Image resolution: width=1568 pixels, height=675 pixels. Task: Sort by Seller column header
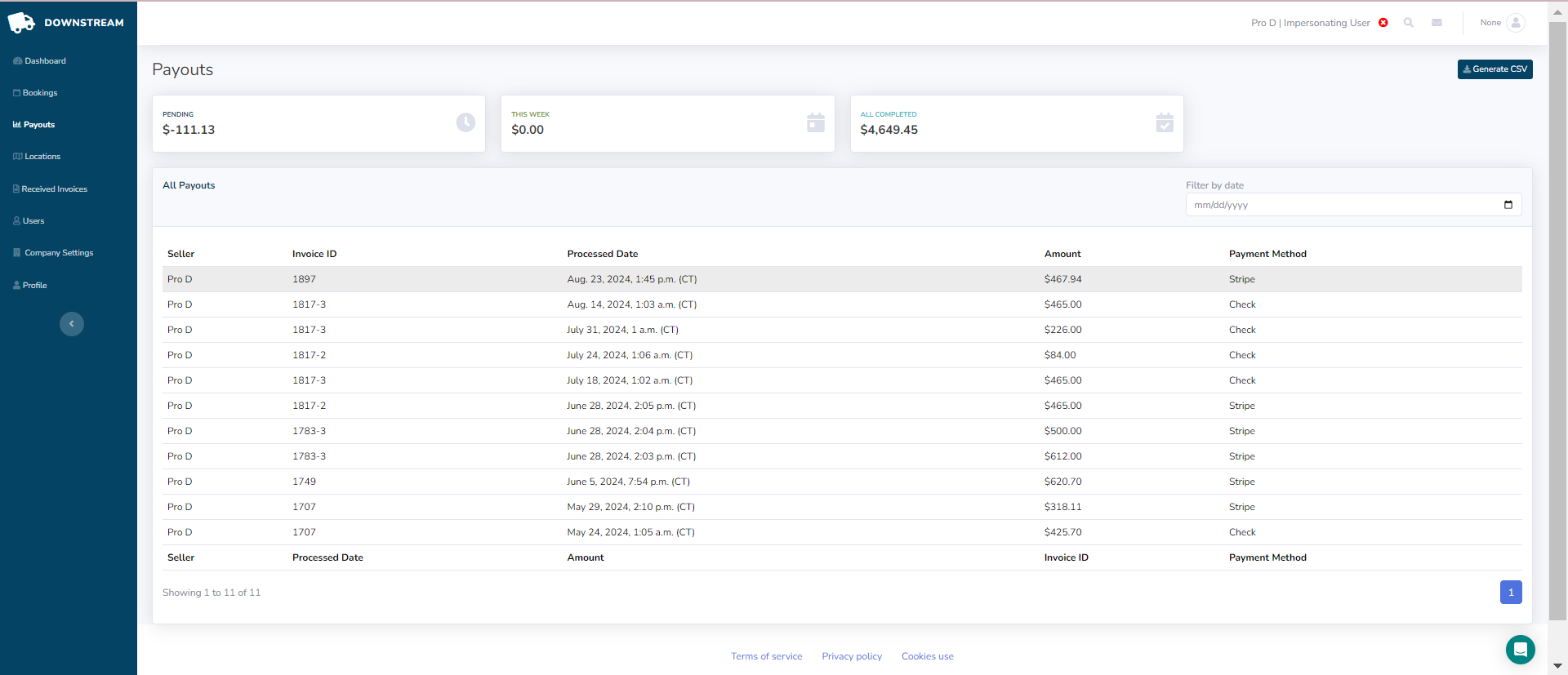click(180, 254)
